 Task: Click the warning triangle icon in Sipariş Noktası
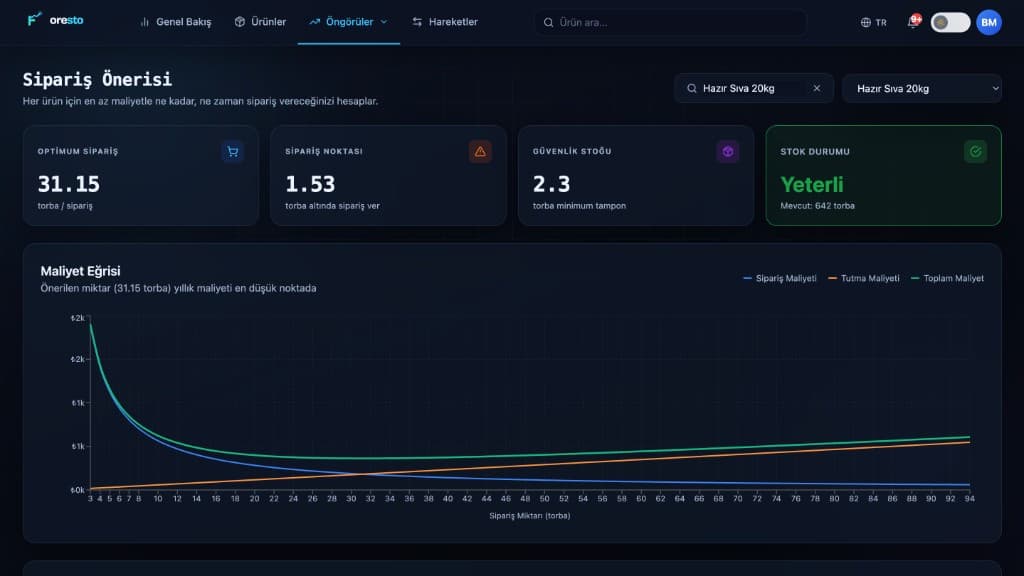(x=480, y=152)
